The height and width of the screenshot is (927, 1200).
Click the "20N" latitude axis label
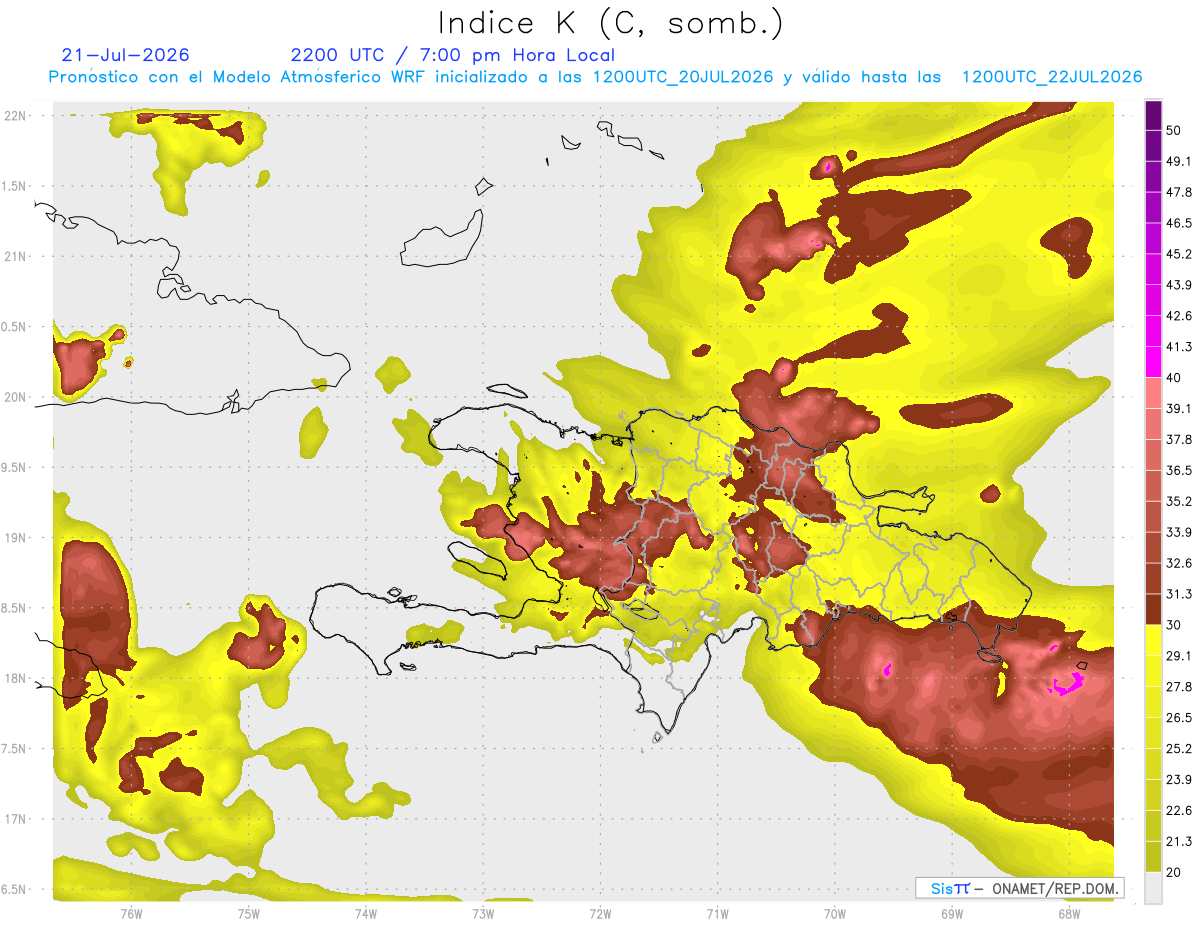16,397
